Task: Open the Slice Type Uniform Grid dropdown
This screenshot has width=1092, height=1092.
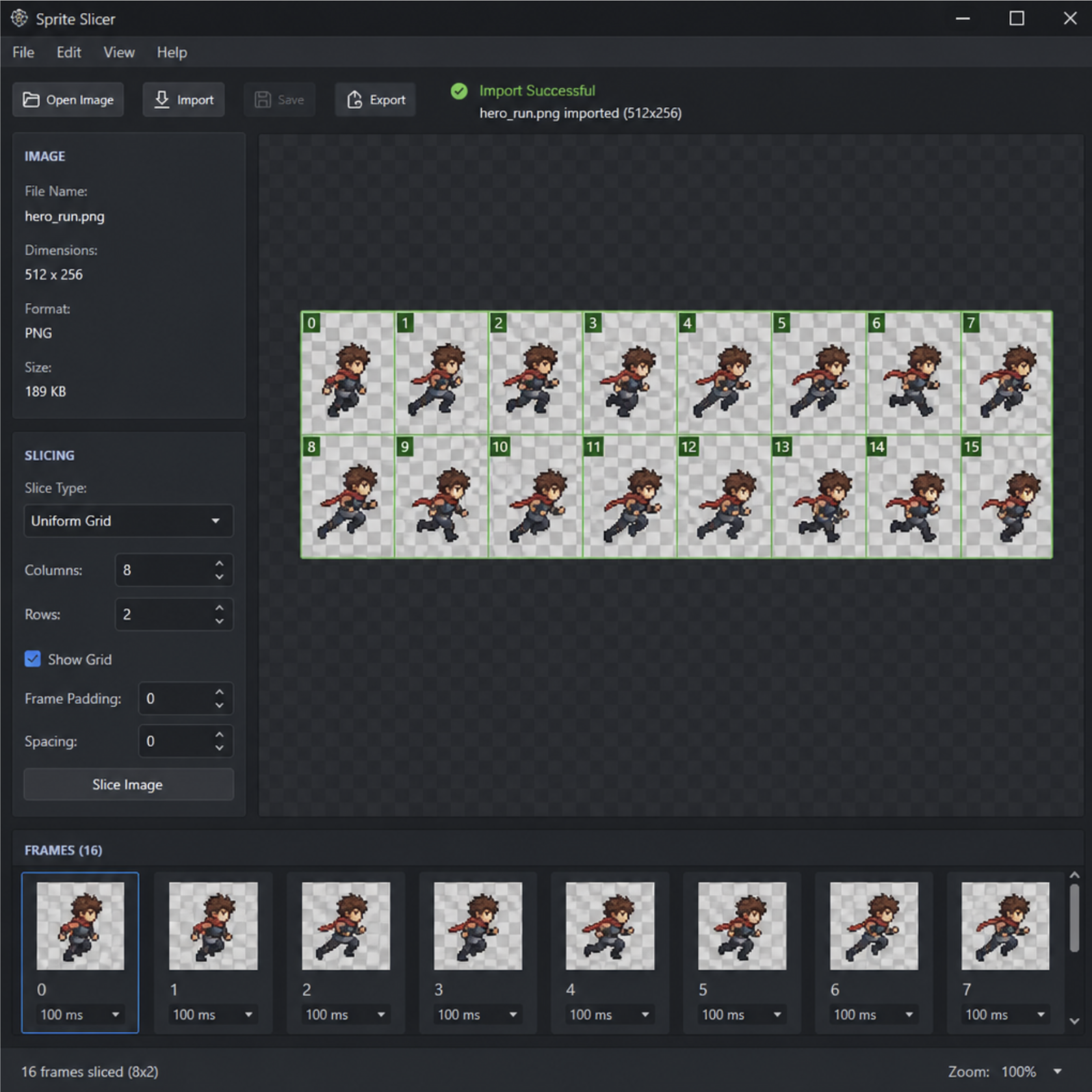Action: click(128, 521)
